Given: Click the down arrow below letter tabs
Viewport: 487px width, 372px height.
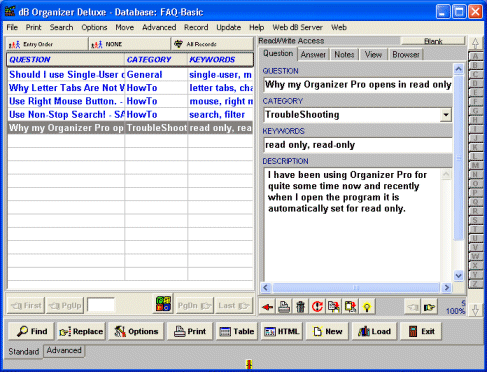Looking at the screenshot, I should 475,310.
